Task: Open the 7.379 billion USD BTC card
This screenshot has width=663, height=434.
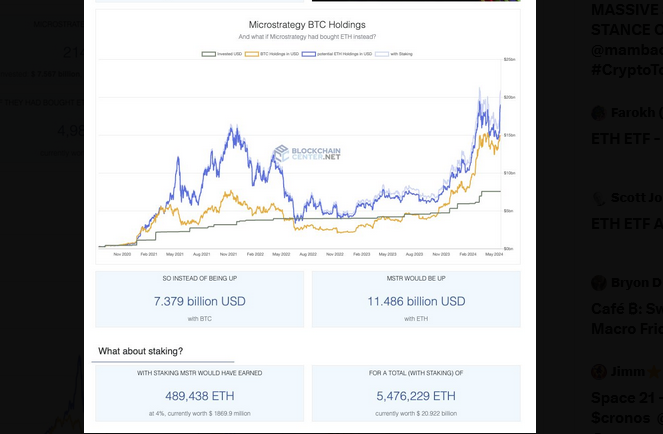Action: (x=199, y=300)
